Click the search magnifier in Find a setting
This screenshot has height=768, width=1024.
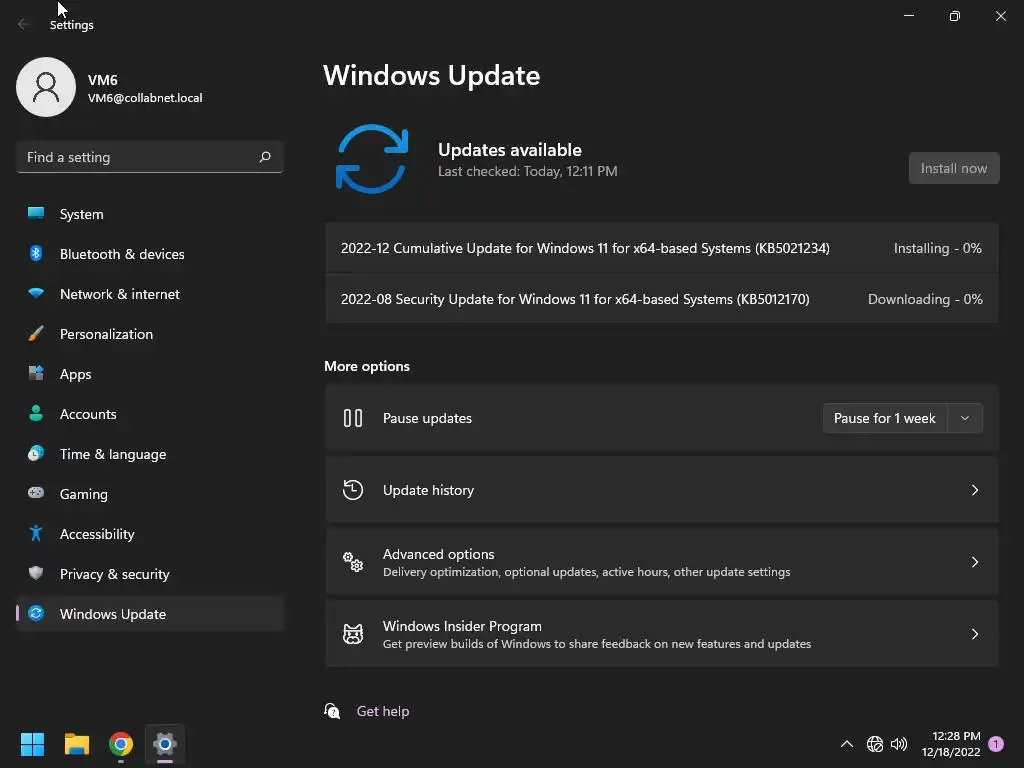click(x=264, y=157)
